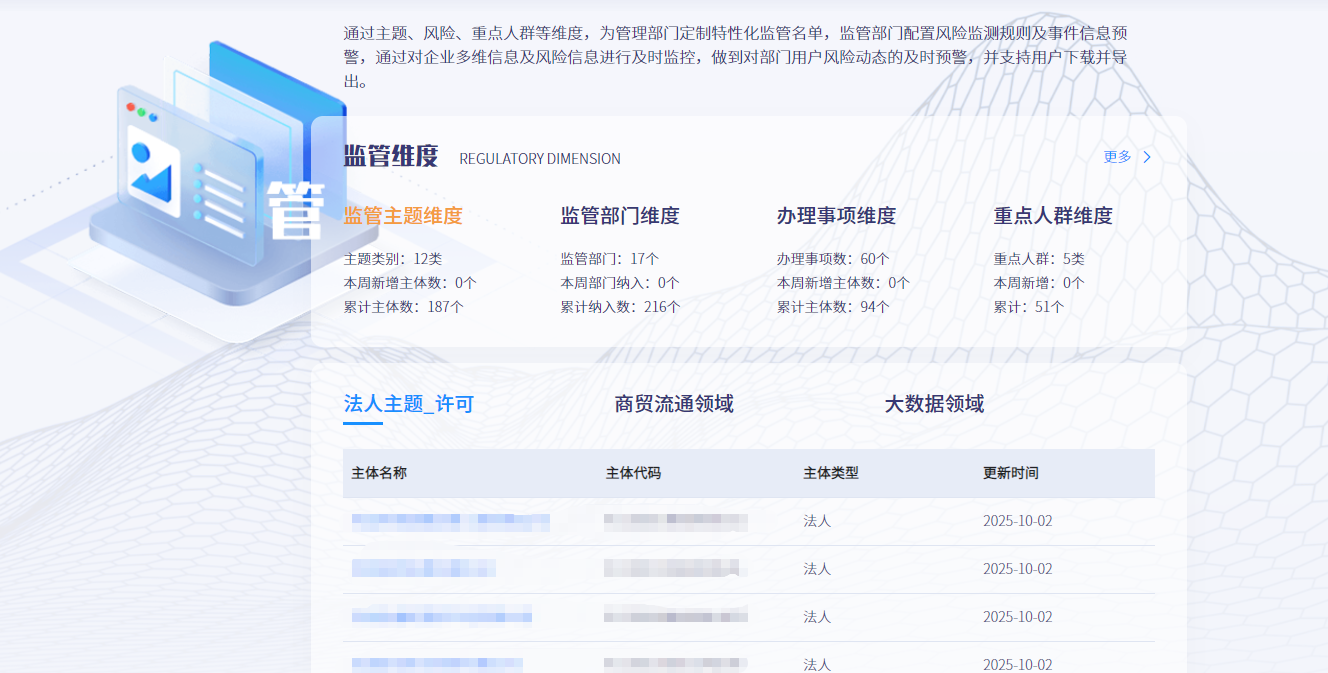Click the 累计主体数: 187个 statistic
Viewport: 1328px width, 673px height.
point(404,307)
